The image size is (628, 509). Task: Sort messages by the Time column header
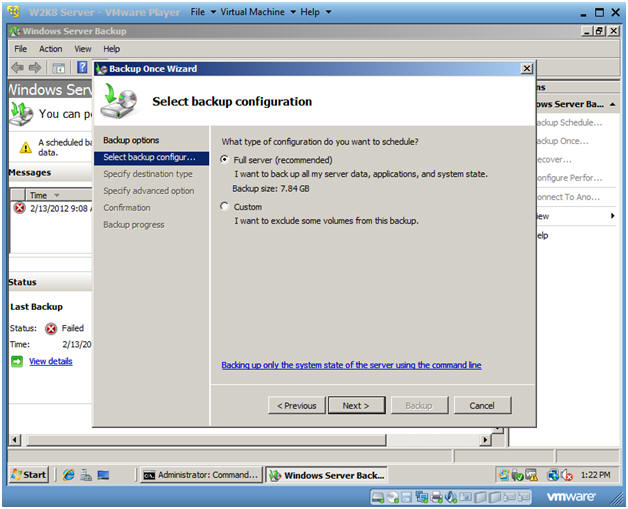point(59,195)
